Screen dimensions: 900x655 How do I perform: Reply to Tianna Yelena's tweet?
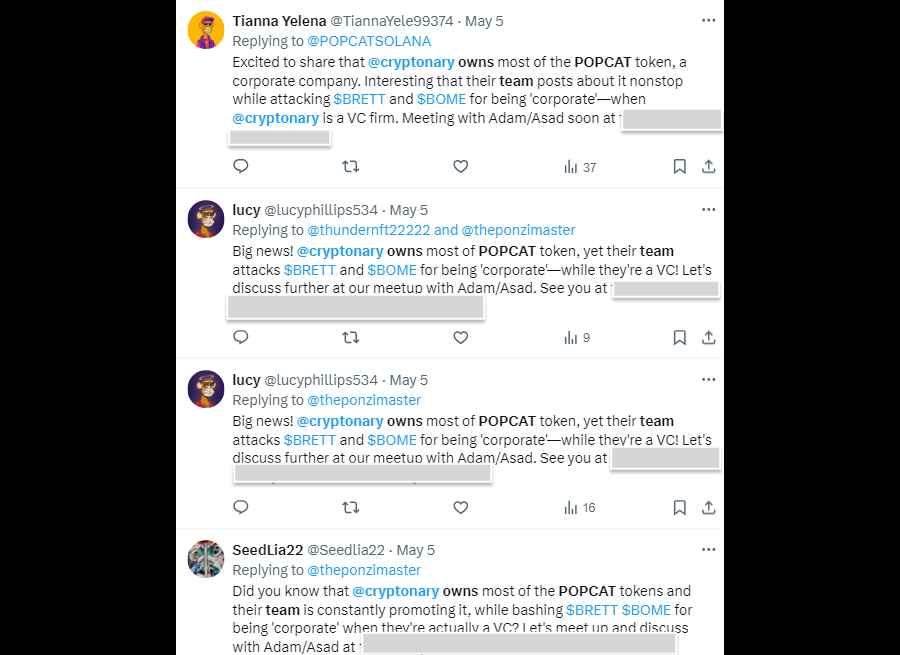click(x=240, y=167)
